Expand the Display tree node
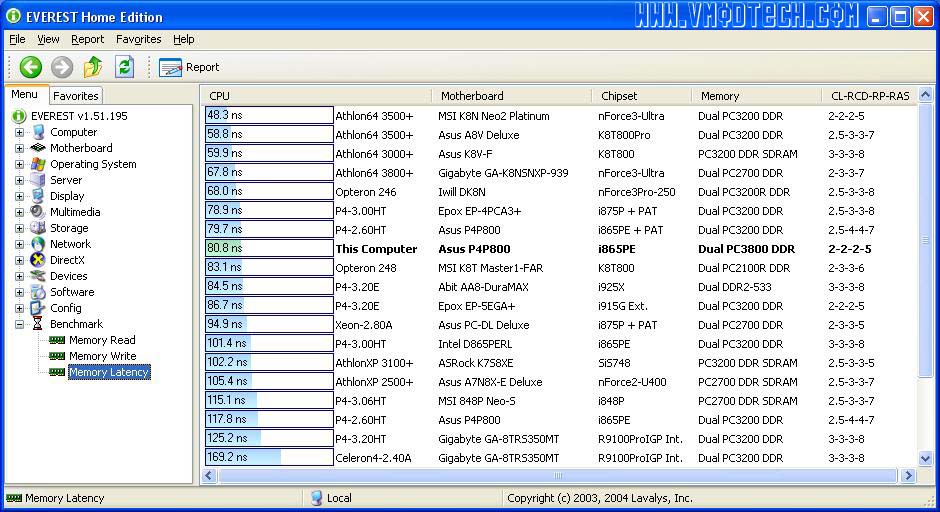Screen dimensions: 940x512 [x=19, y=196]
